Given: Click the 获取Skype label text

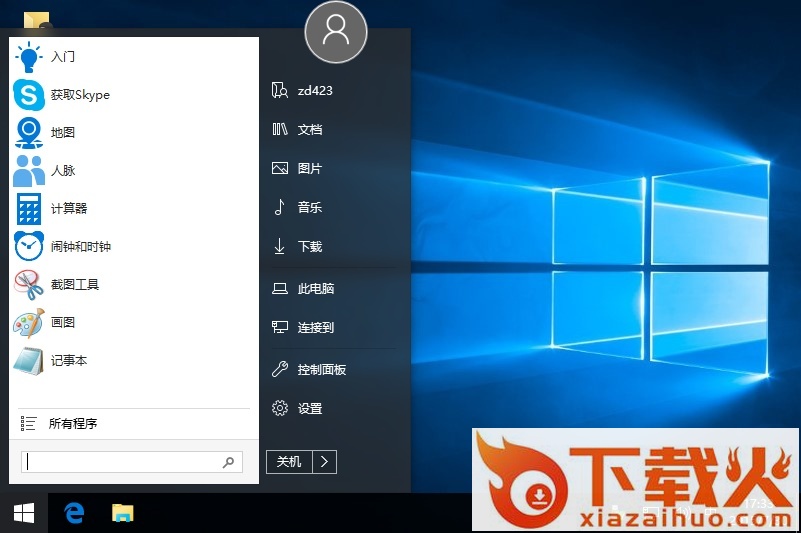Looking at the screenshot, I should [80, 95].
